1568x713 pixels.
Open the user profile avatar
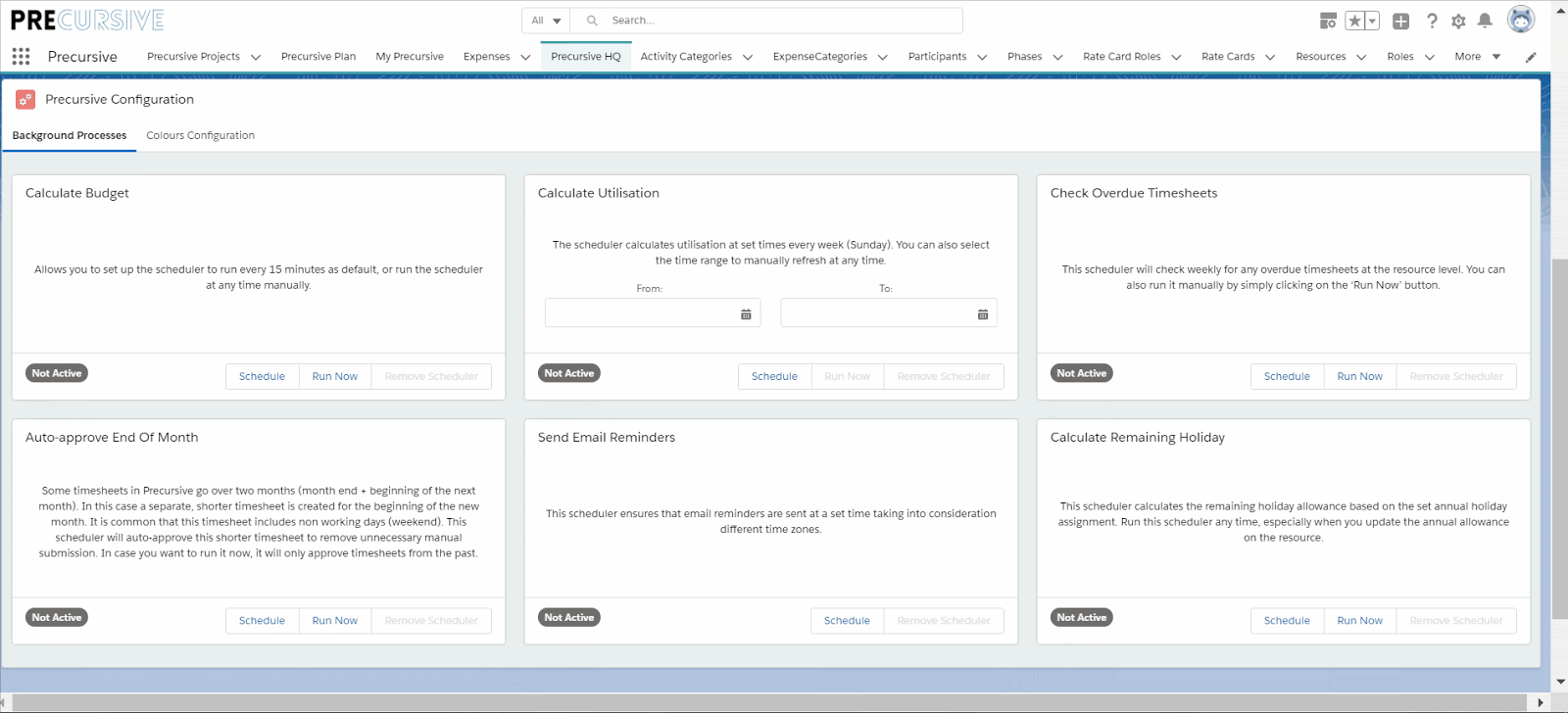(x=1521, y=20)
